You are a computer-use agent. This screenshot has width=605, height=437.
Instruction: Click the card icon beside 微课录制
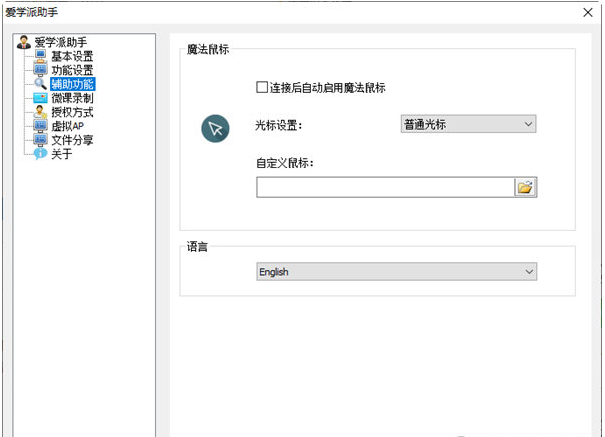[41, 99]
